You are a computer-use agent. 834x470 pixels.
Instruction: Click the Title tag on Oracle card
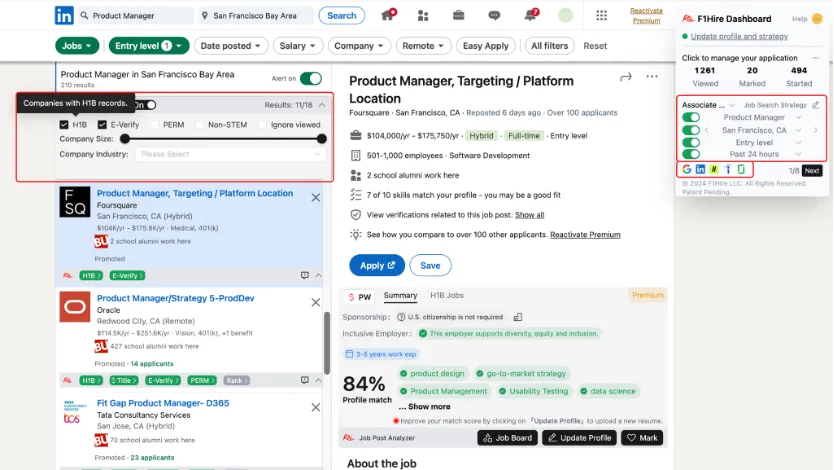123,380
